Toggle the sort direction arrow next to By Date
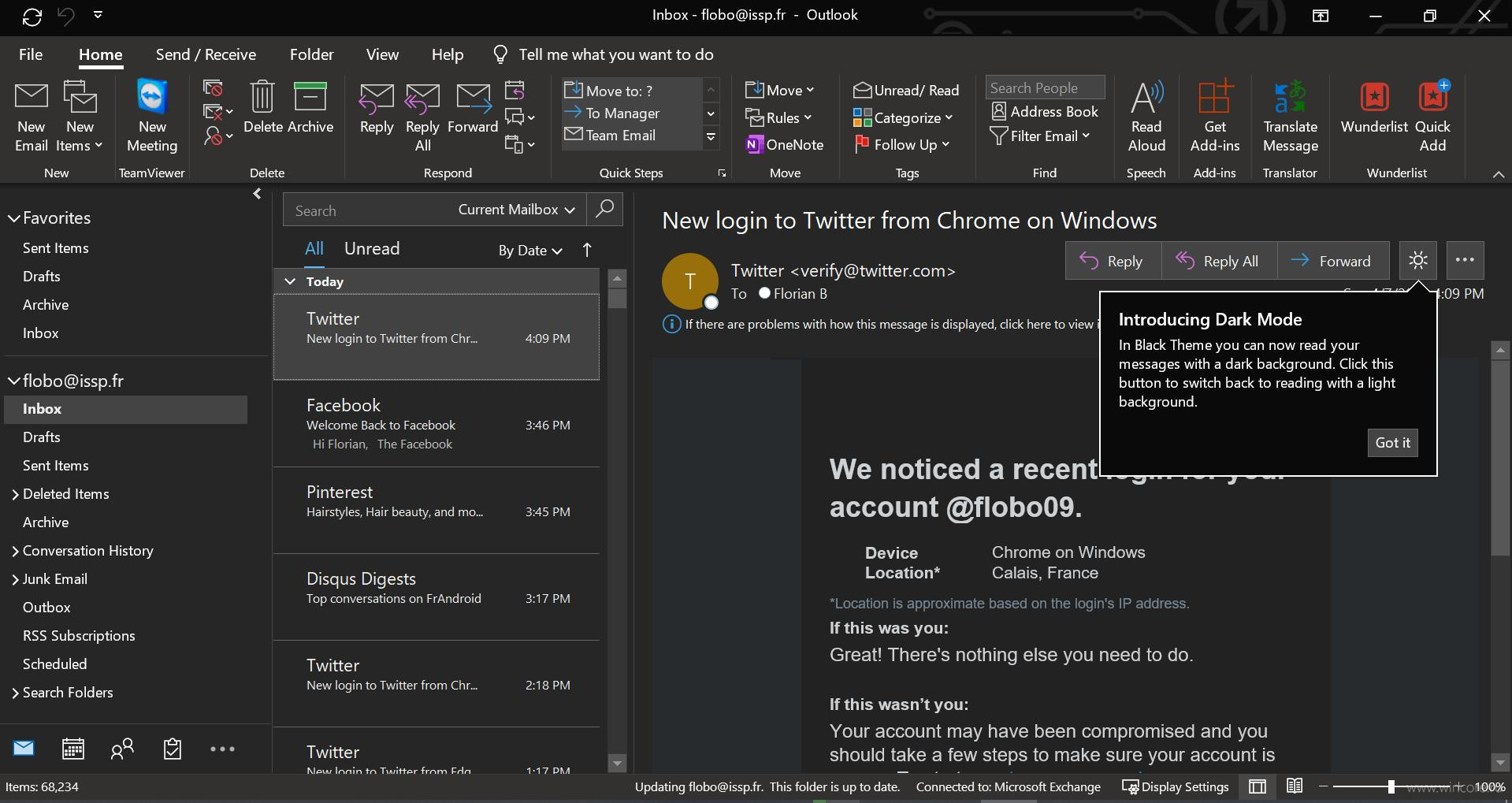1512x803 pixels. 587,251
